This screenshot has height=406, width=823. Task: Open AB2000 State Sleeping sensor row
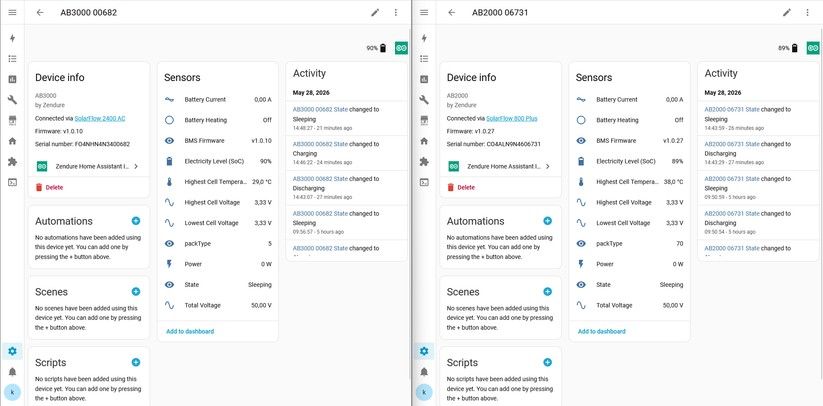(629, 285)
